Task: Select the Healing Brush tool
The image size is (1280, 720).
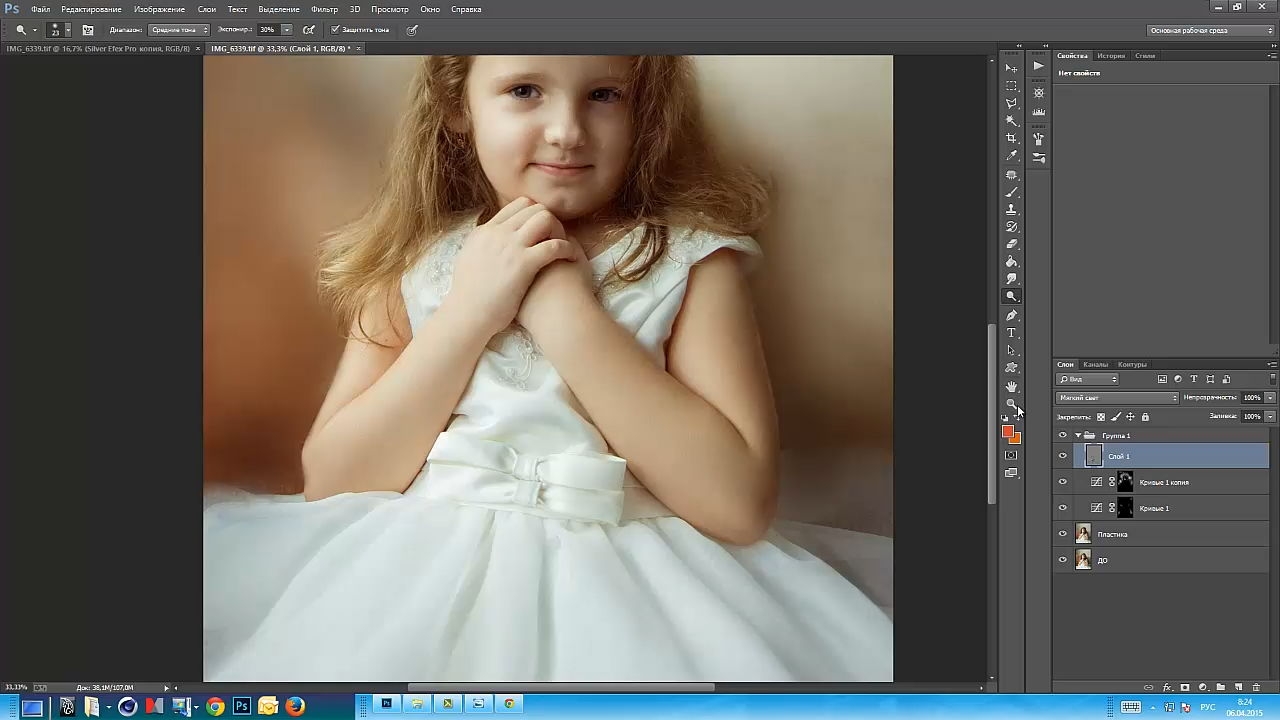Action: pos(1012,175)
